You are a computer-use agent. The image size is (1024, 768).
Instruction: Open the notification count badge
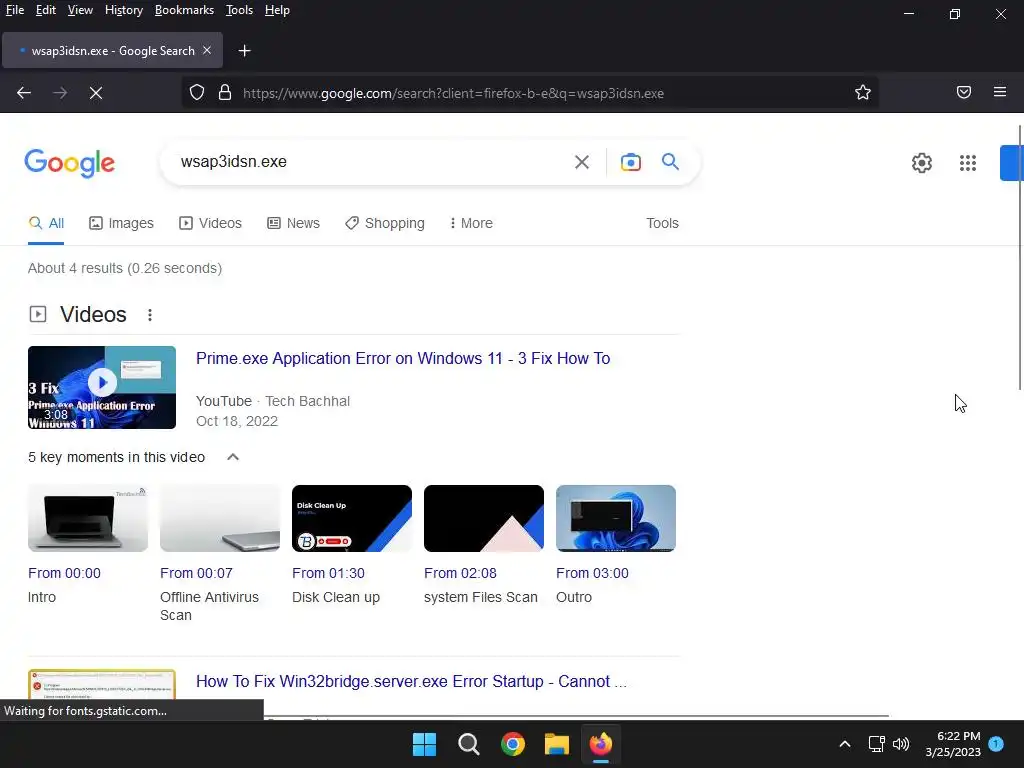click(x=996, y=744)
